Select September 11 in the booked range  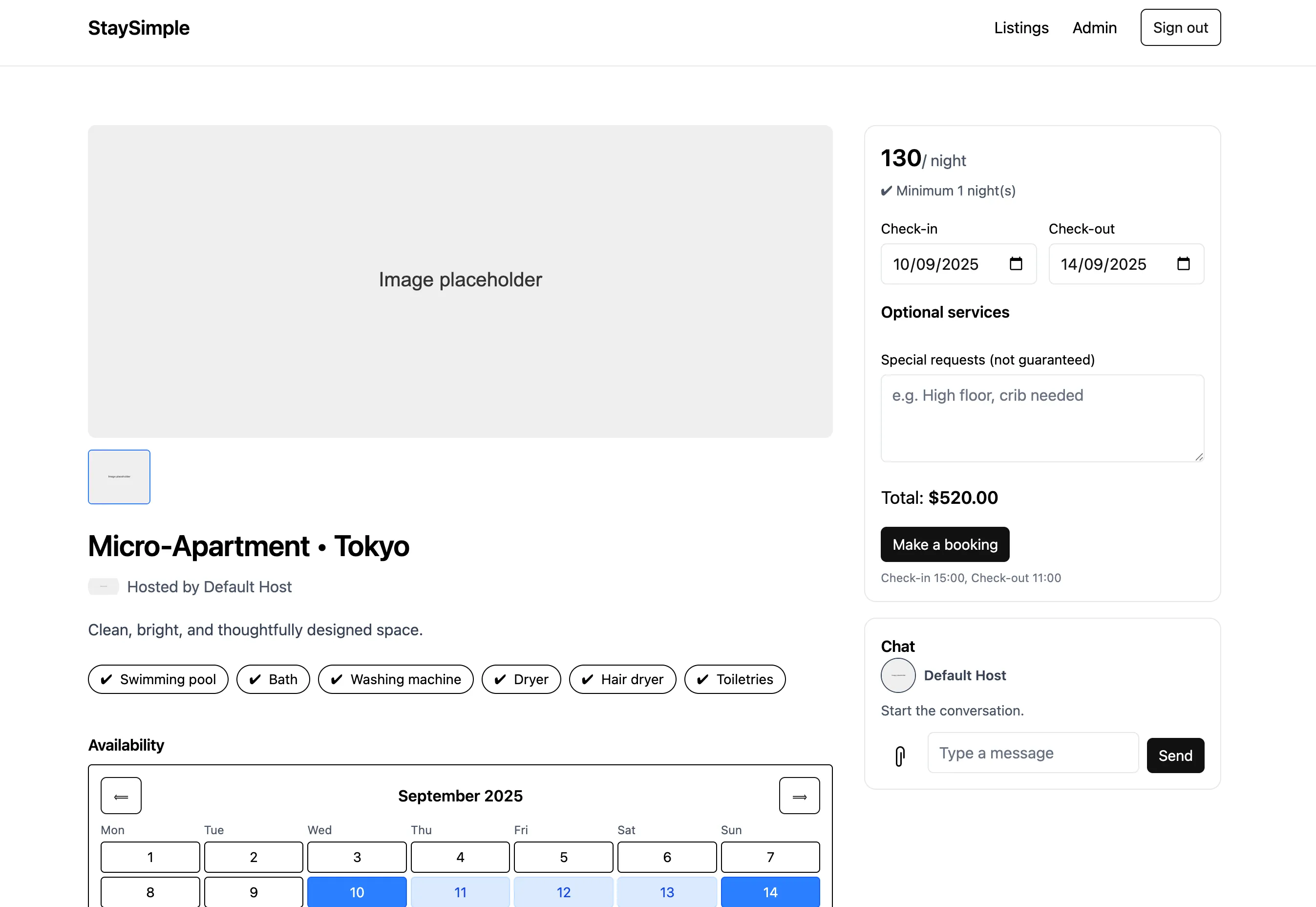[x=460, y=892]
